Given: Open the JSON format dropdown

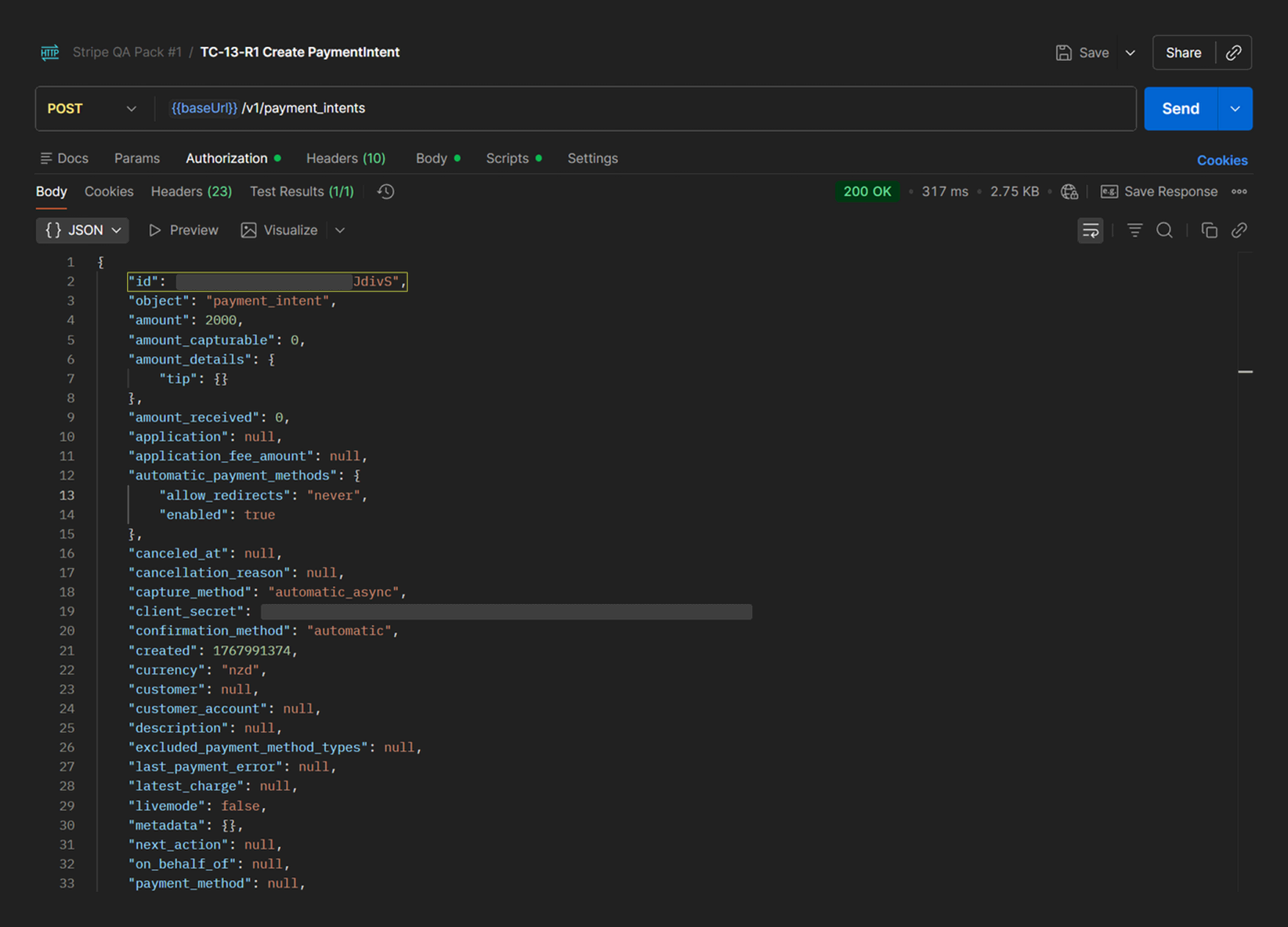Looking at the screenshot, I should [x=83, y=230].
